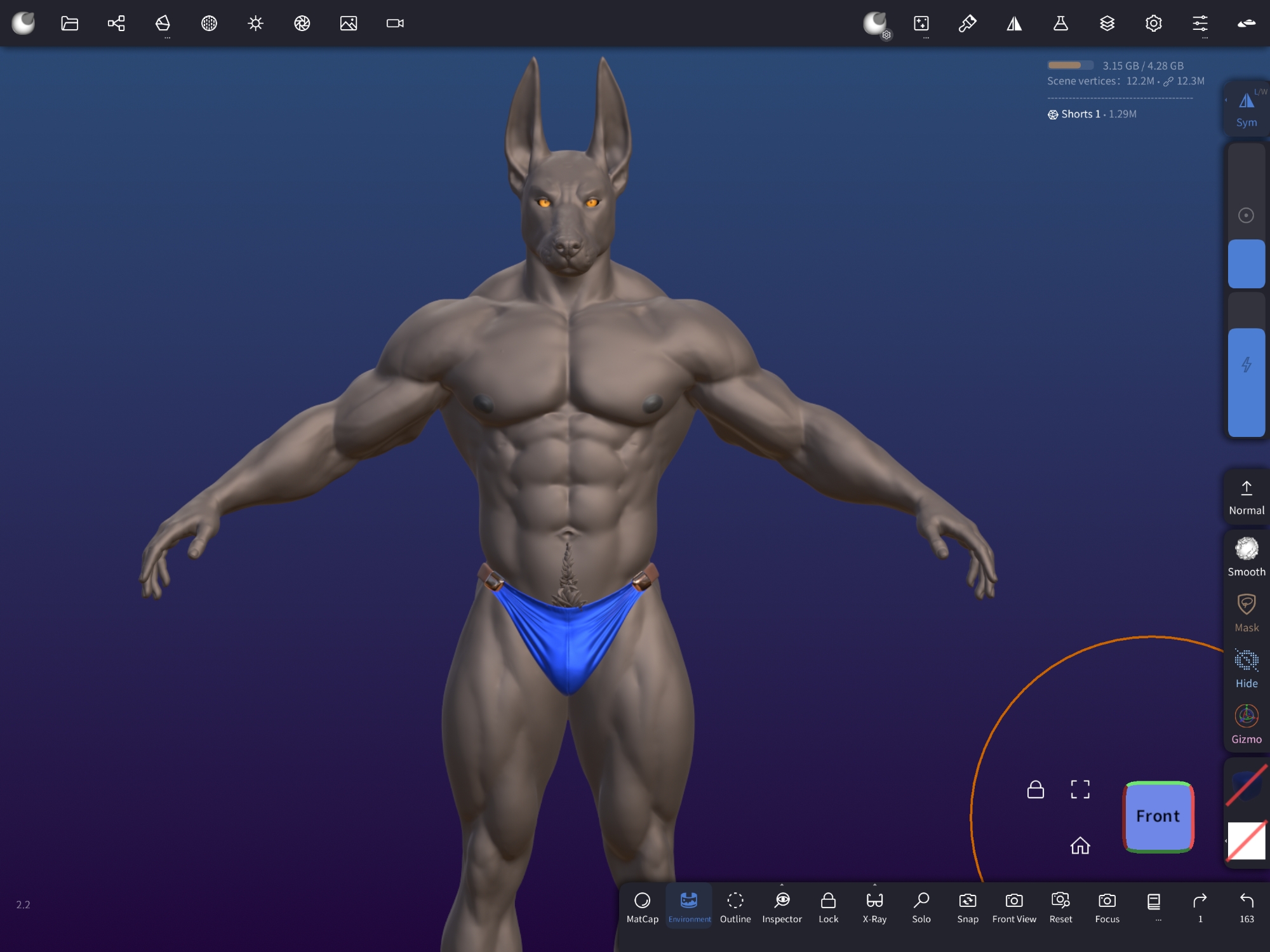
Task: Open the Files folder menu
Action: (69, 23)
